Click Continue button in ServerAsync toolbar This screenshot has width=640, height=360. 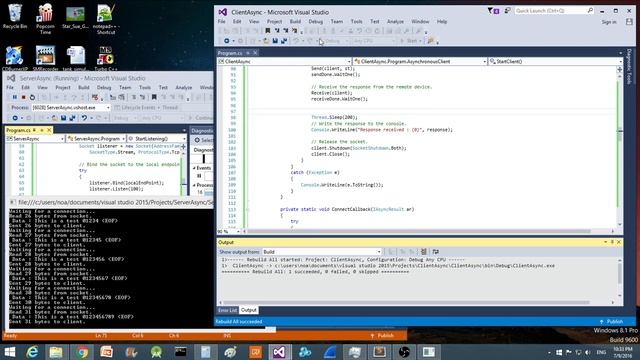tap(200, 118)
